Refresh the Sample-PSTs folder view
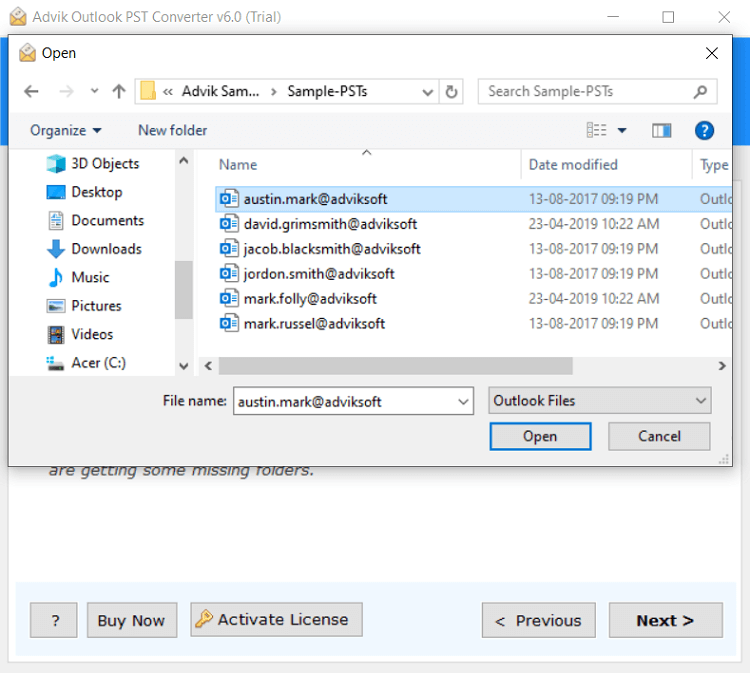Viewport: 750px width, 673px height. [452, 91]
